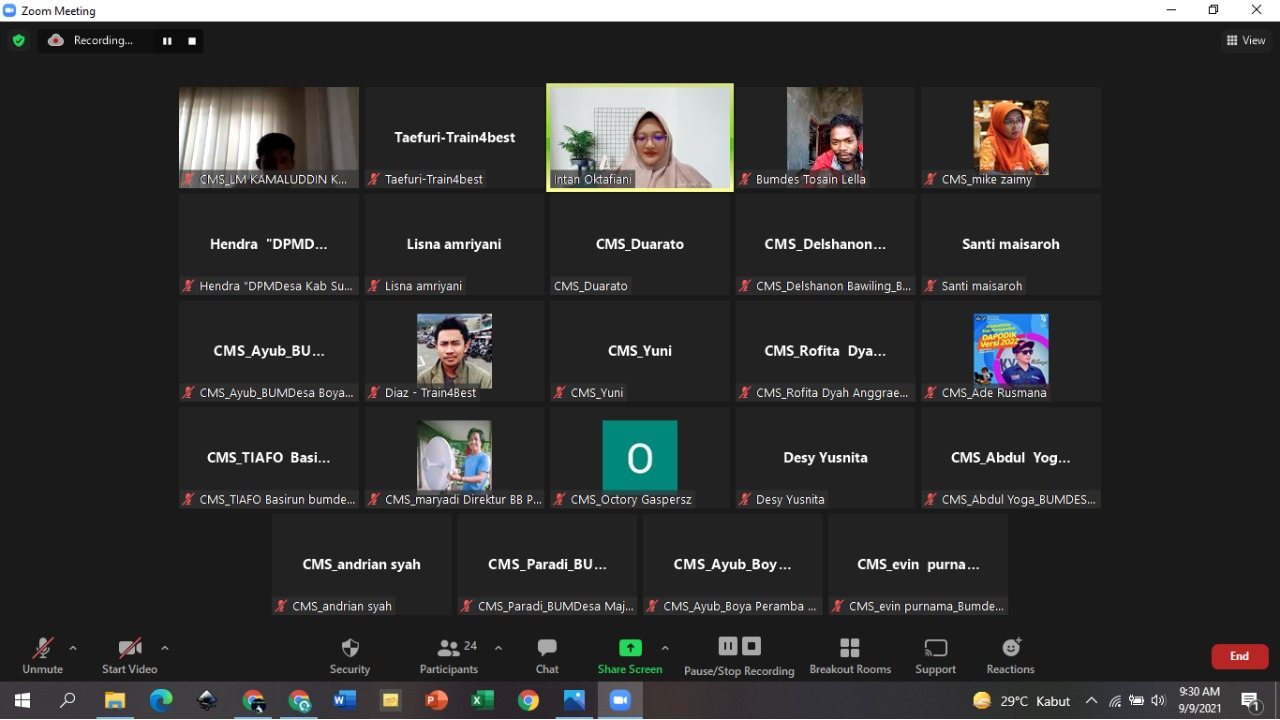Start Video with the camera toggle

click(x=130, y=656)
